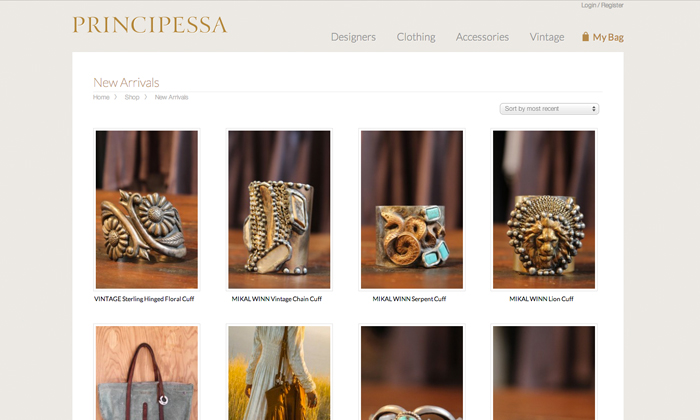View the Lion Cuff product photo

544,209
